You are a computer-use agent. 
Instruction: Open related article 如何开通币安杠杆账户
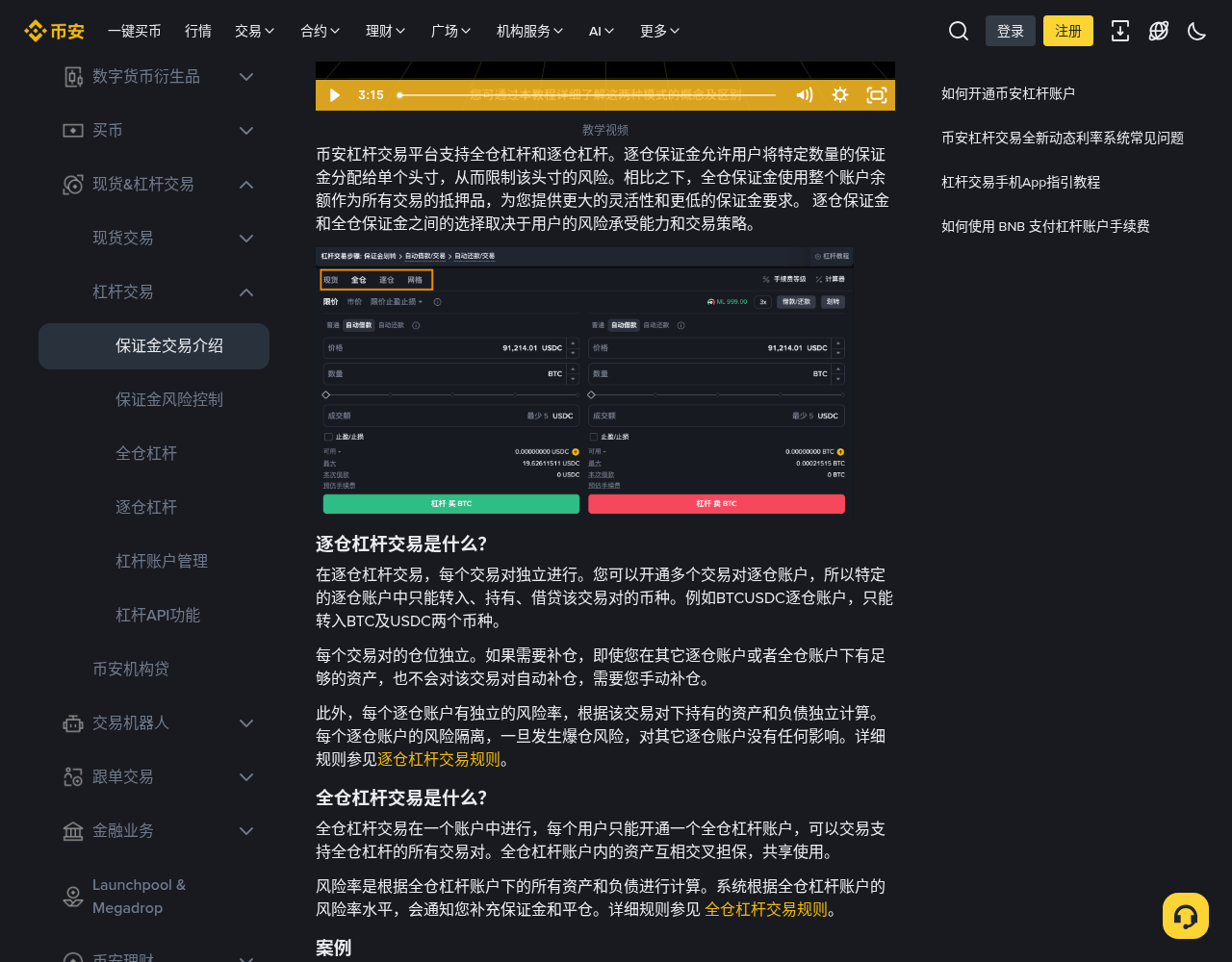click(x=1008, y=93)
